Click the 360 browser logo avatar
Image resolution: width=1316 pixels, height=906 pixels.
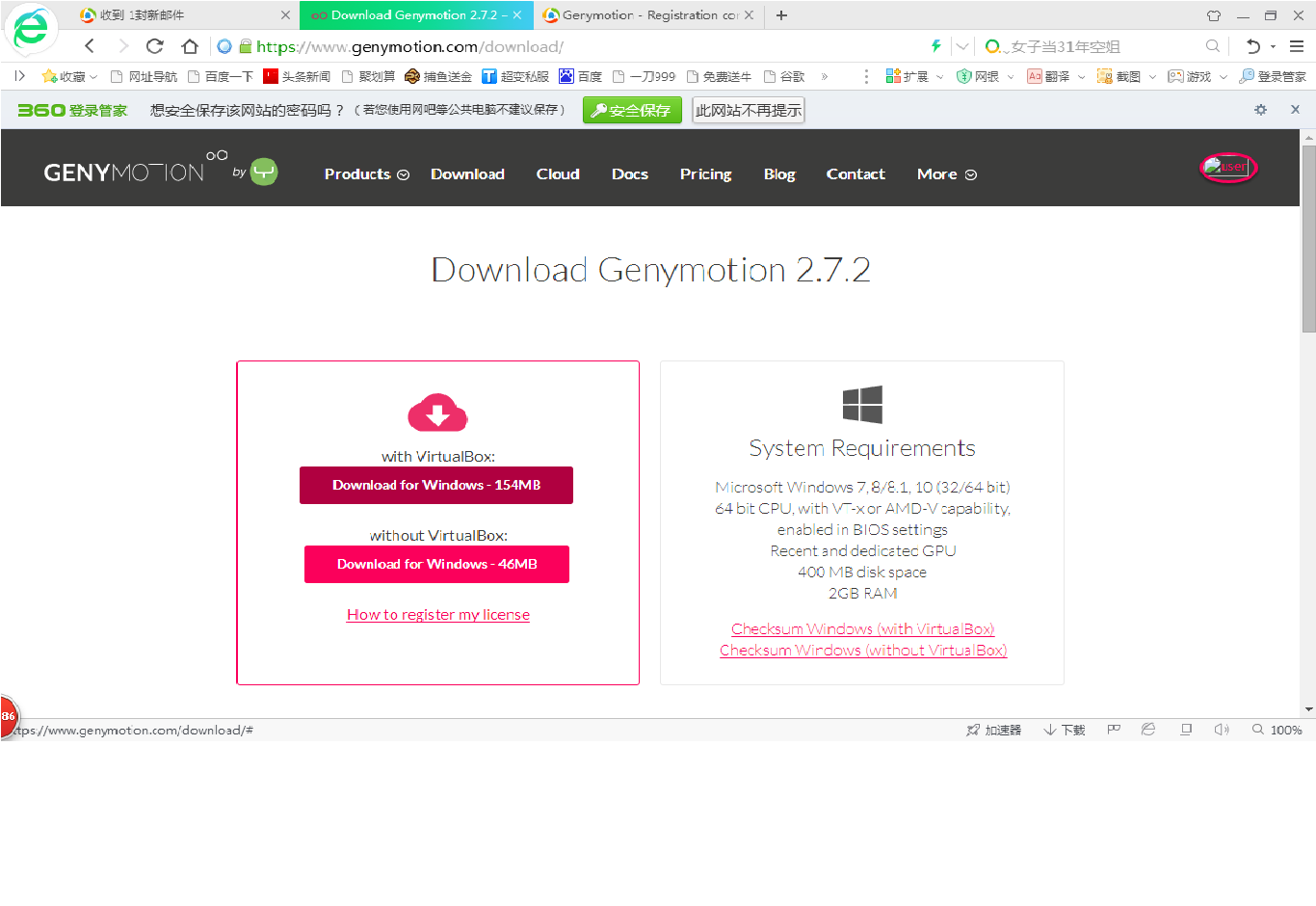click(x=31, y=29)
